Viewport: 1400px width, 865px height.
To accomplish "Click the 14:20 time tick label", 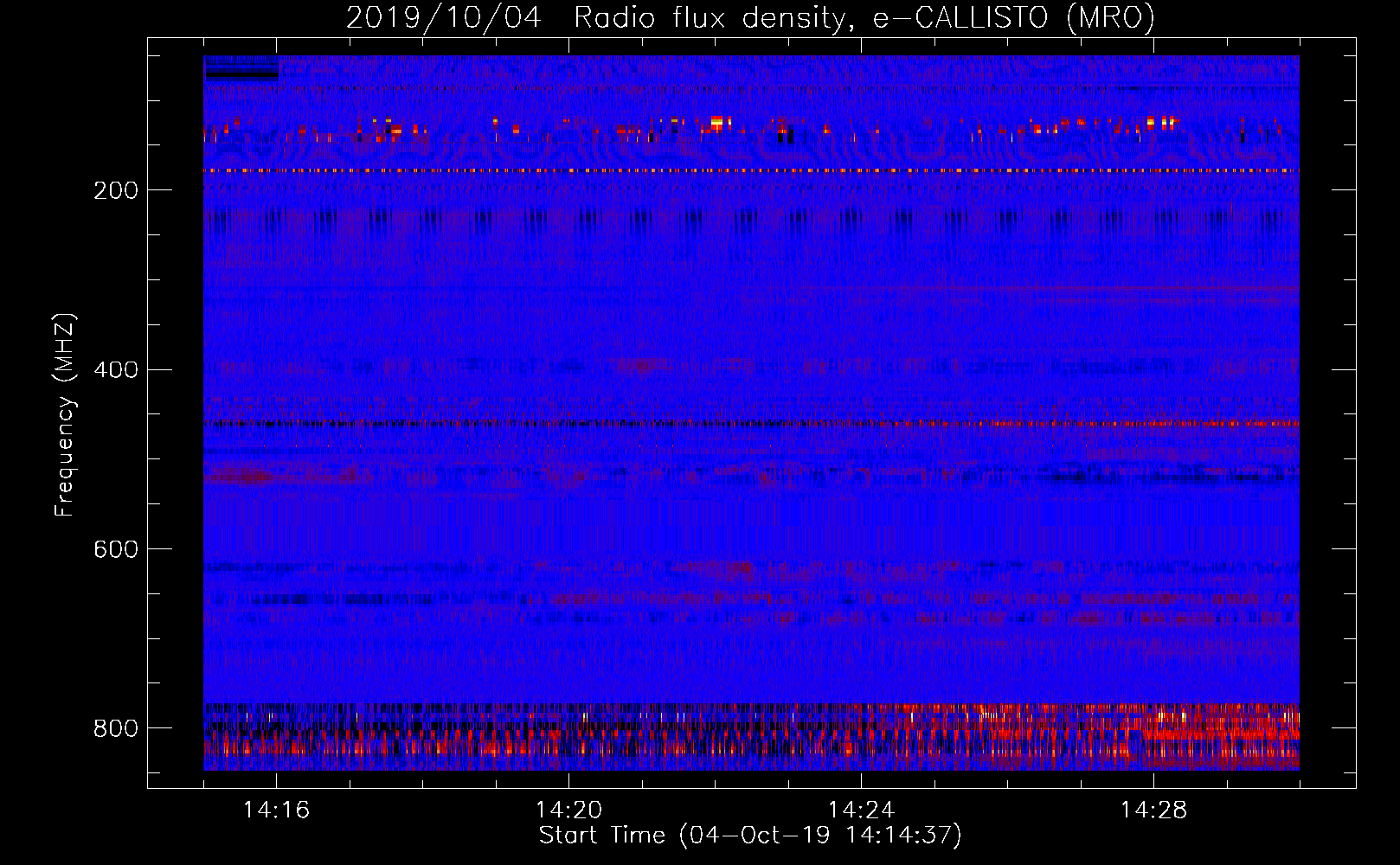I will coord(568,811).
